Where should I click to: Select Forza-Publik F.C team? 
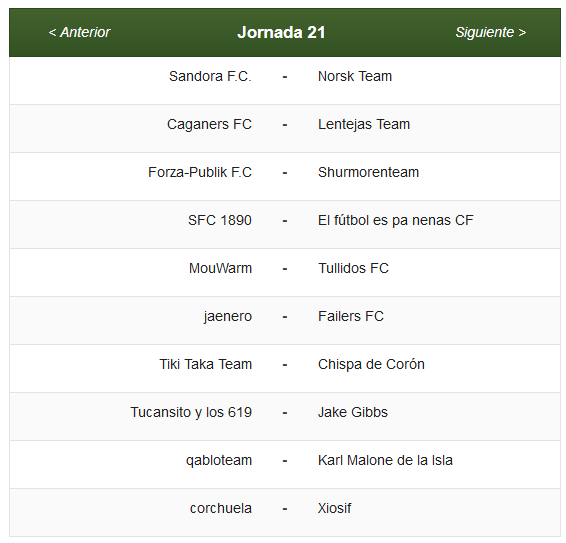200,172
